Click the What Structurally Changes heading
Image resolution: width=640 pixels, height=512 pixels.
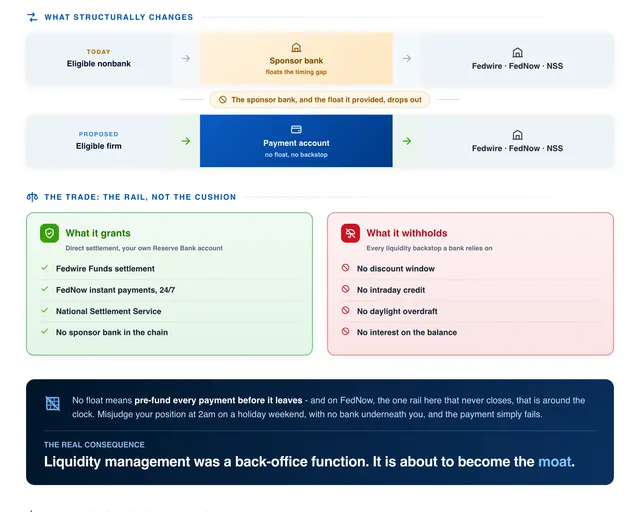(119, 17)
